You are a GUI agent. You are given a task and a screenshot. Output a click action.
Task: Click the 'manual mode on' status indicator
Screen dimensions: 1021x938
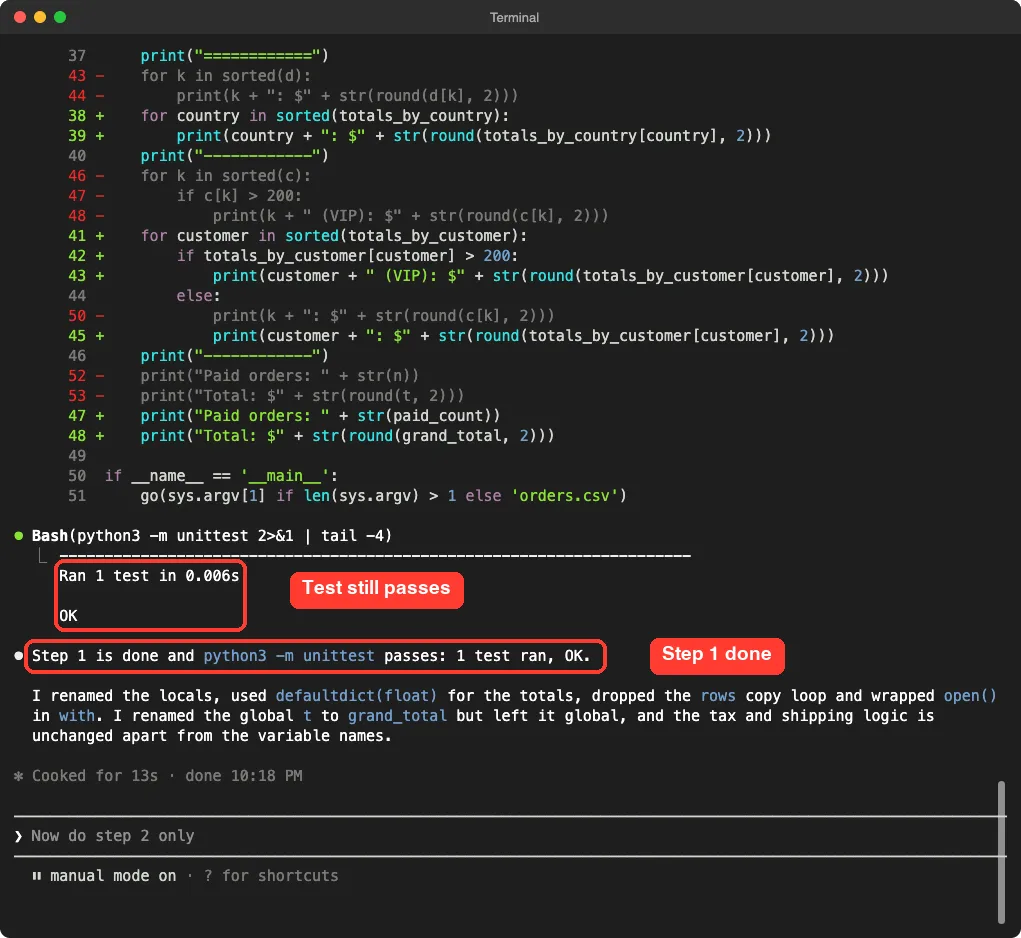click(x=113, y=876)
